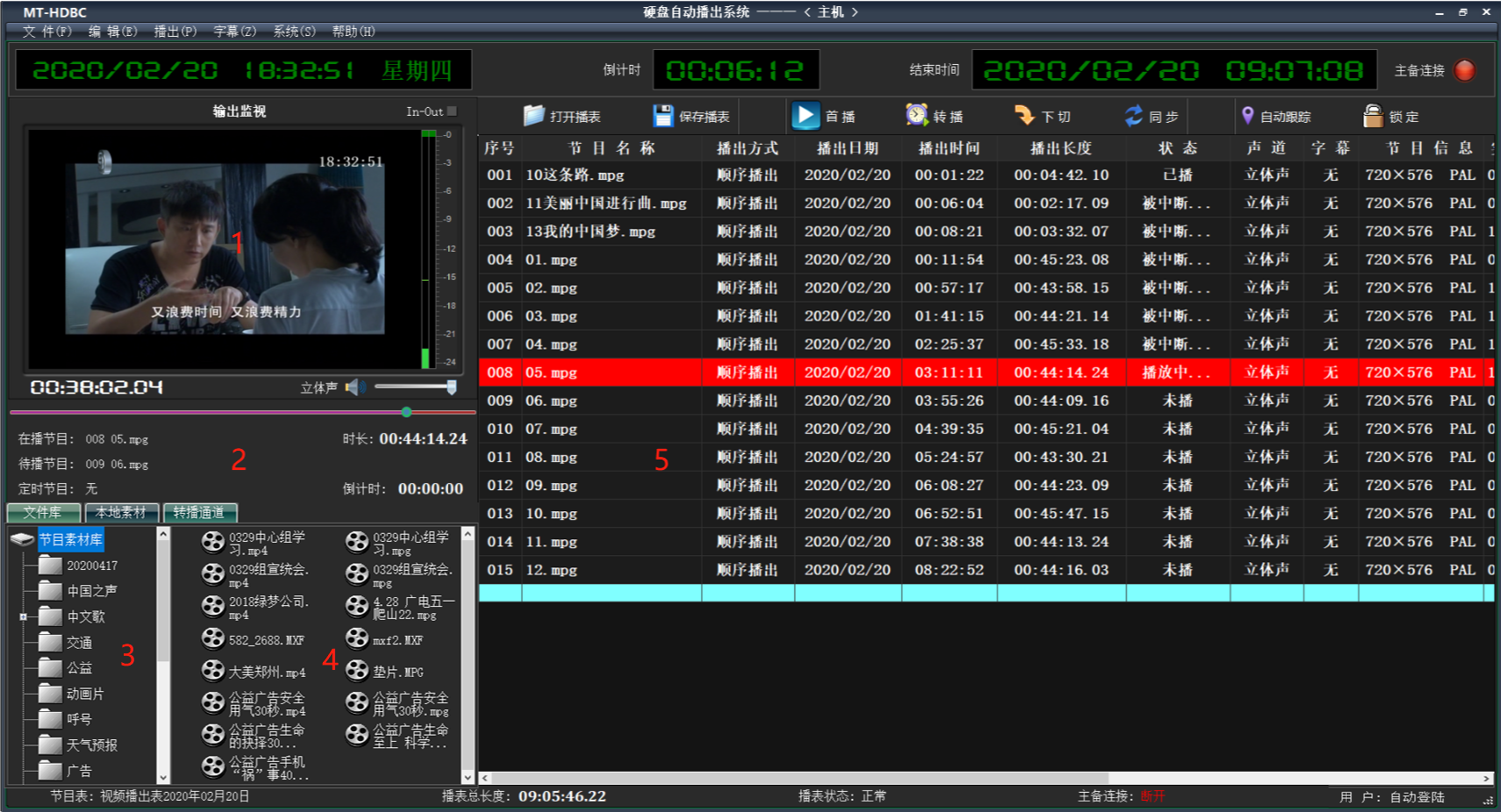
Task: Click the 打开播表 folder icon
Action: point(533,116)
